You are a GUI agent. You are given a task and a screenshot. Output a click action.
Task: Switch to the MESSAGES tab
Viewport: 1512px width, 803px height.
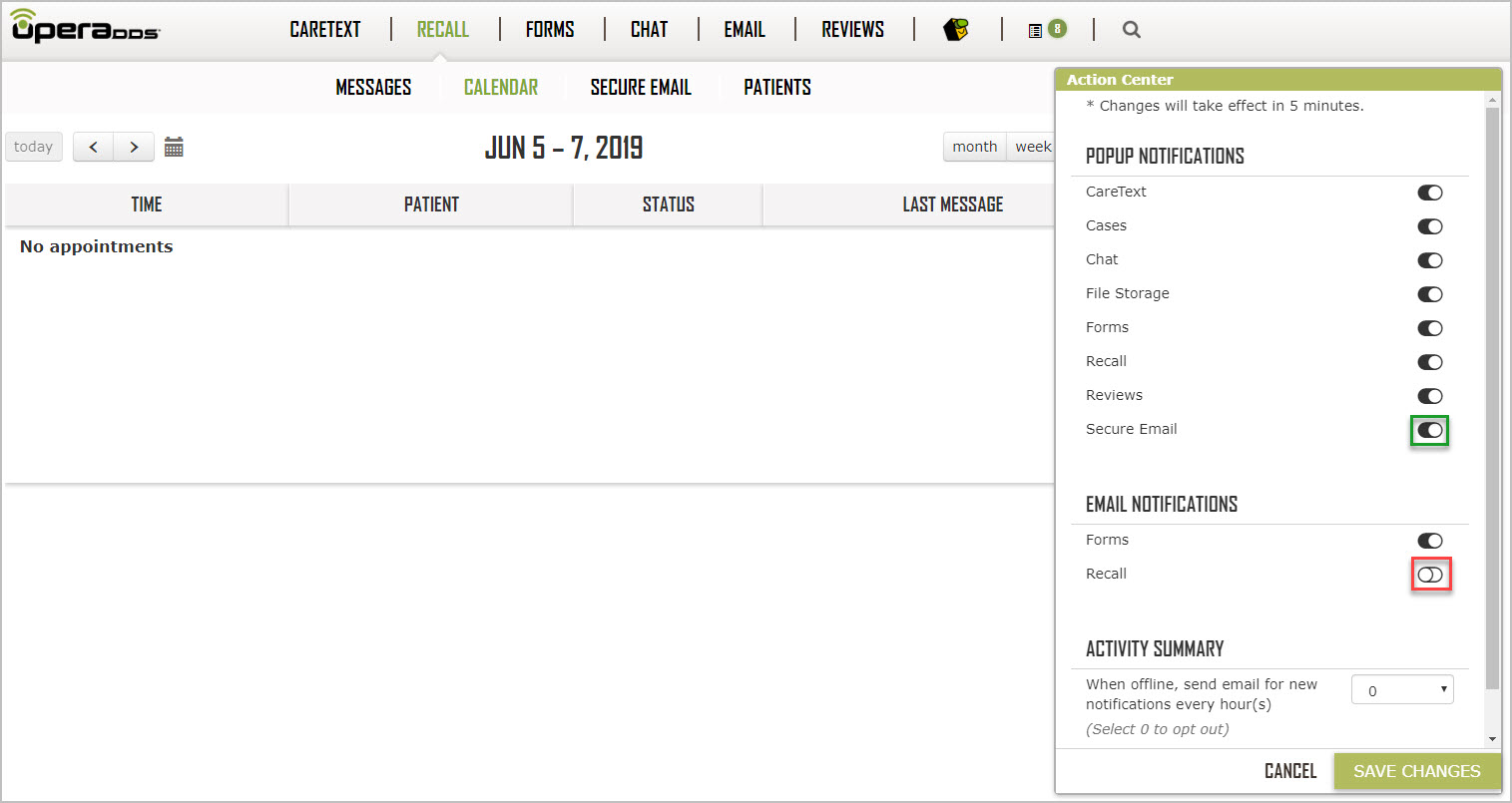click(x=373, y=88)
